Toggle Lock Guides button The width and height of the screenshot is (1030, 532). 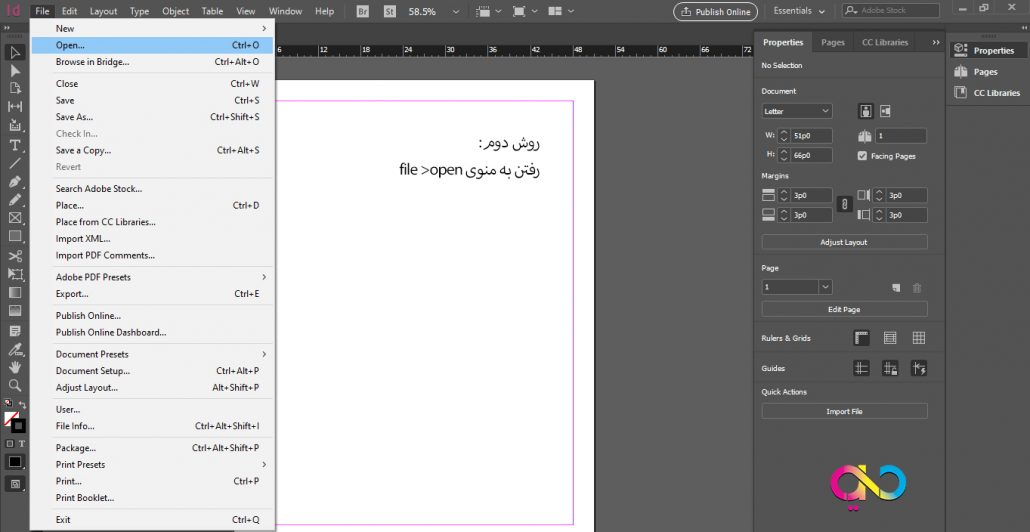pyautogui.click(x=890, y=368)
